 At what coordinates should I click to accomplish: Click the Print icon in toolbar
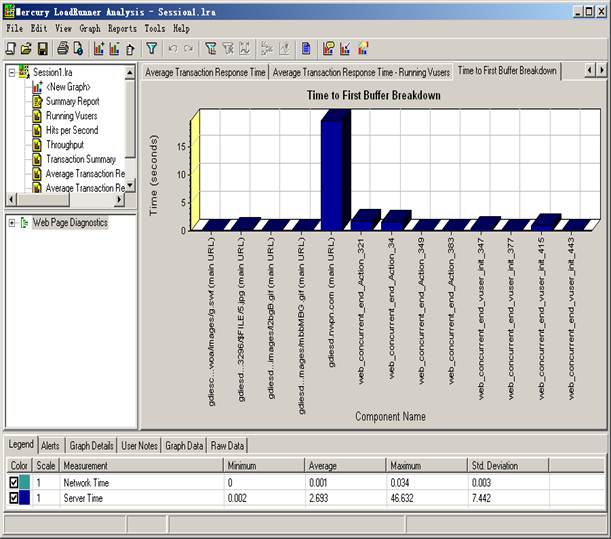62,48
